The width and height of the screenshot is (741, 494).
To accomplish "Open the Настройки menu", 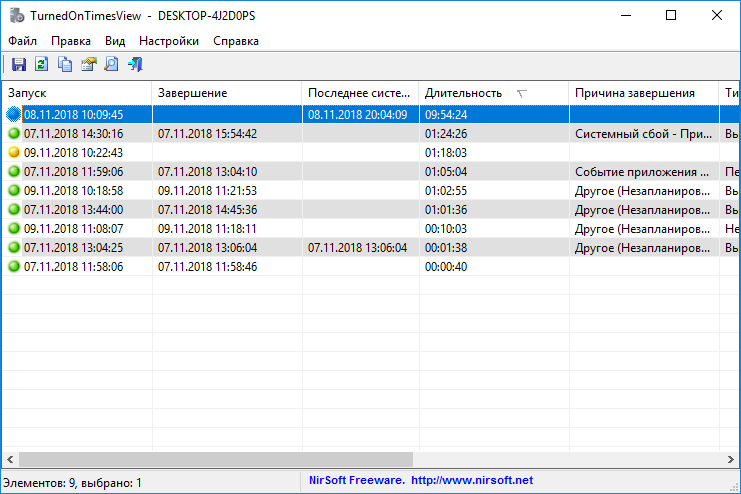I will coord(169,41).
